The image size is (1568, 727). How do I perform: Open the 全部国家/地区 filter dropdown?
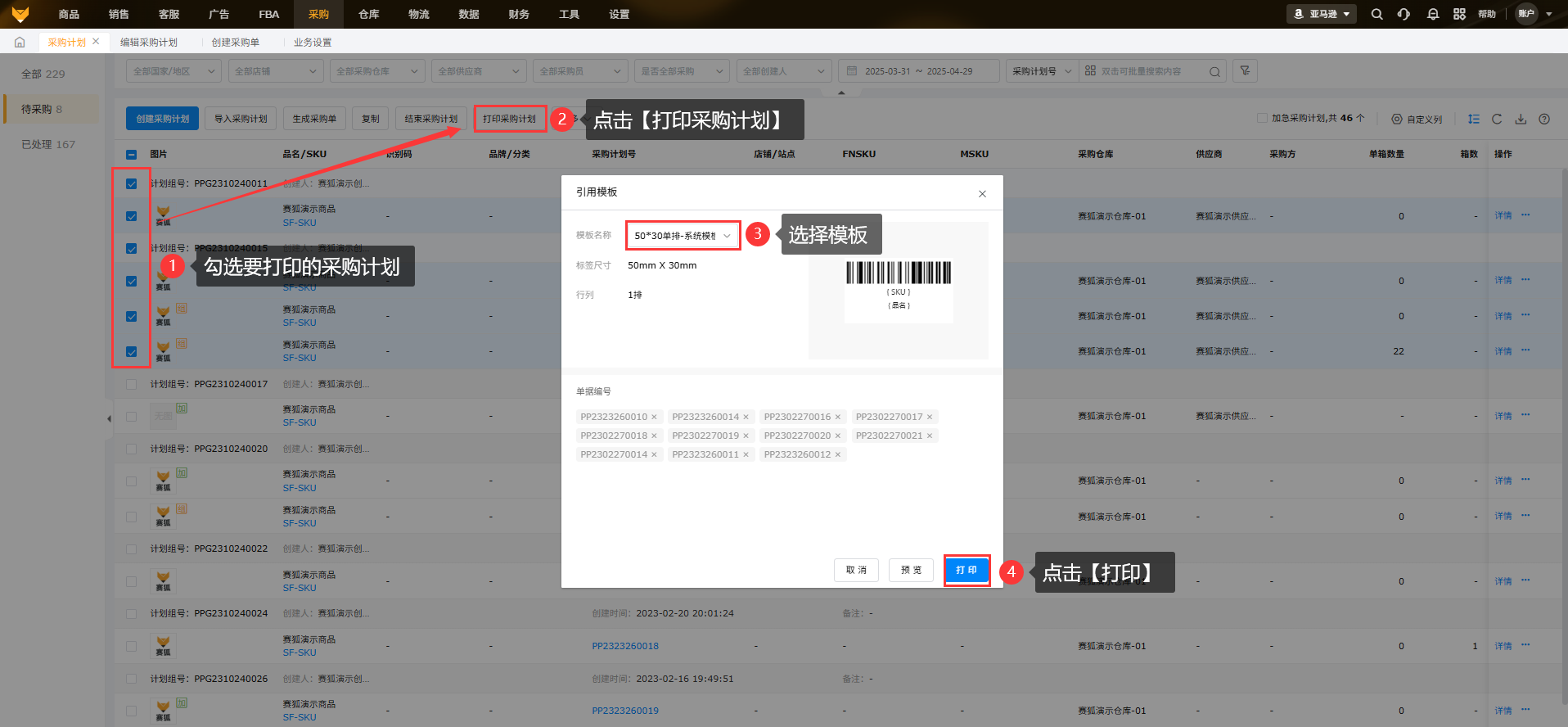point(174,71)
